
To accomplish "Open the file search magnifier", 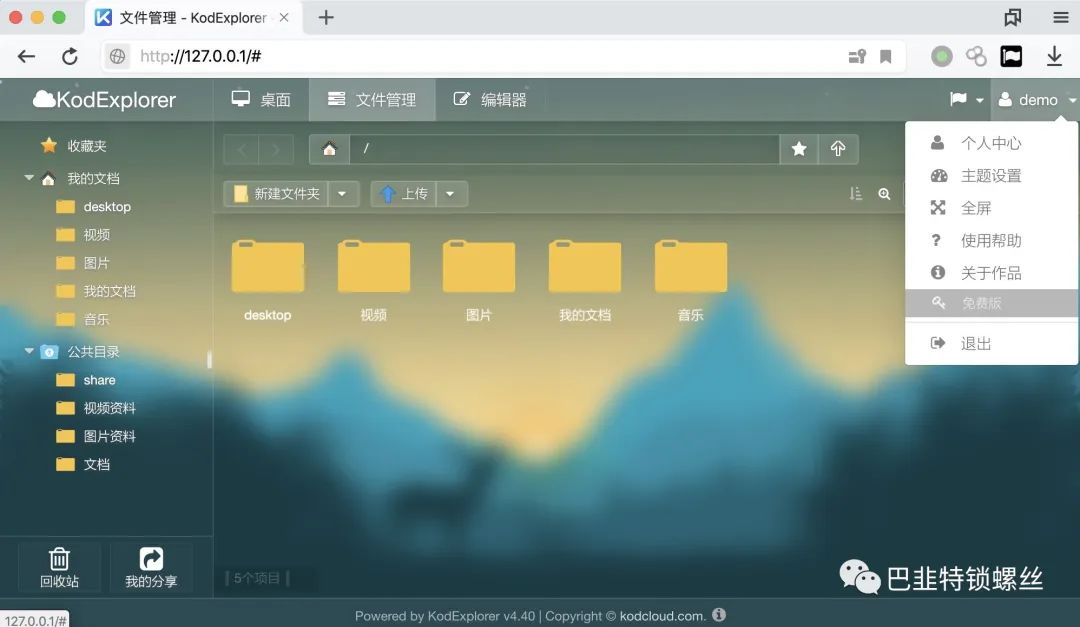I will [x=884, y=194].
